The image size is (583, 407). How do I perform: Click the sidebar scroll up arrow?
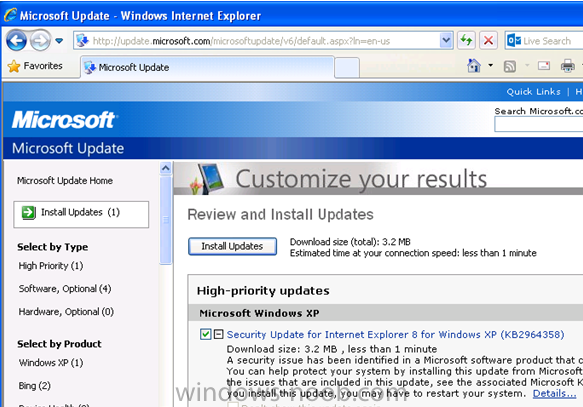point(165,168)
